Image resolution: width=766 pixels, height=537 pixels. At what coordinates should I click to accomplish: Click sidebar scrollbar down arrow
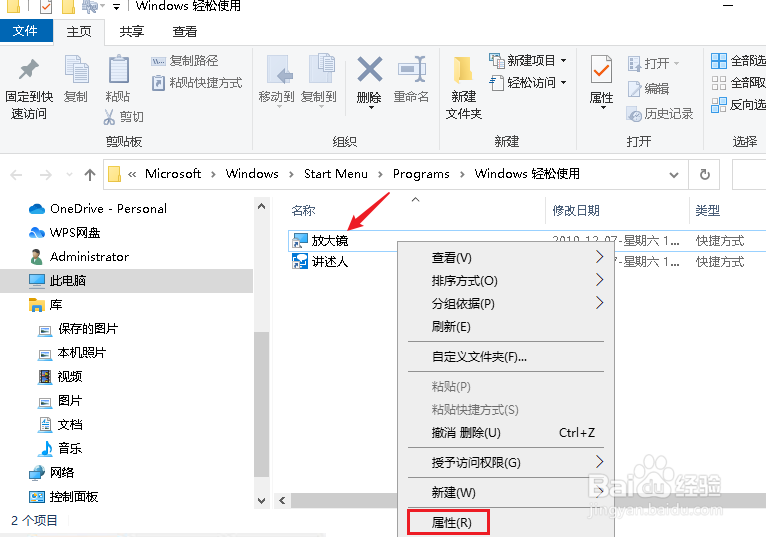261,500
